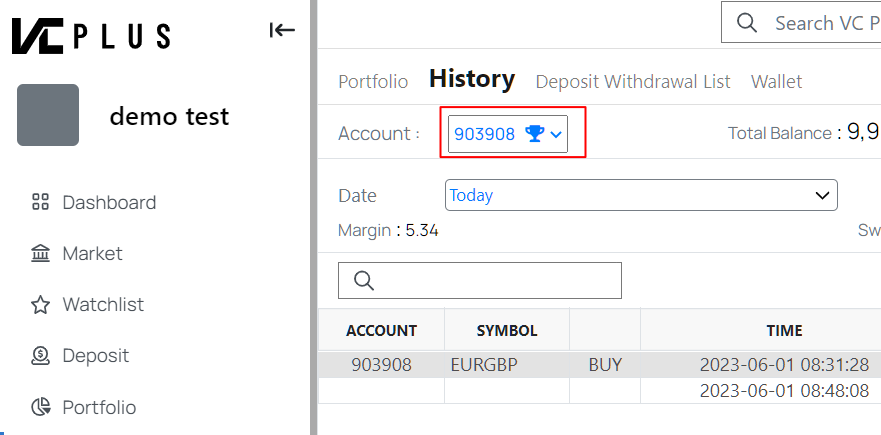The height and width of the screenshot is (435, 881).
Task: Open the Deposit Withdrawal List tab
Action: [x=633, y=82]
